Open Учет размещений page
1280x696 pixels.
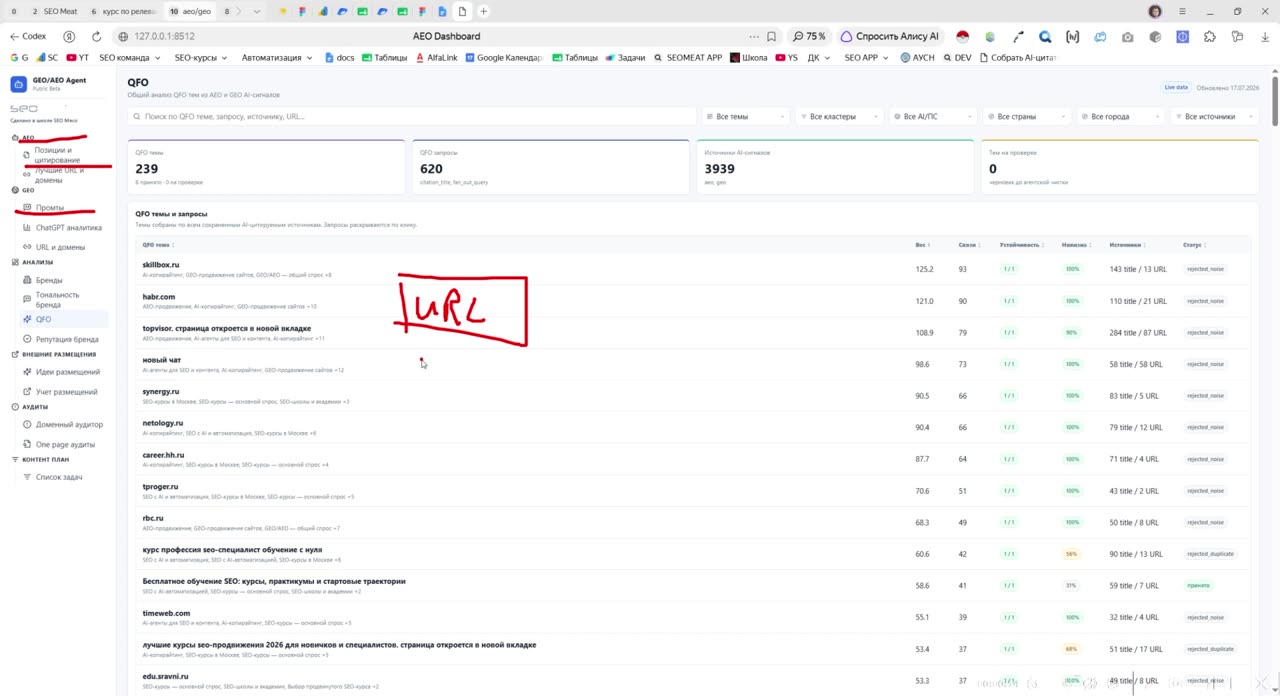[67, 392]
